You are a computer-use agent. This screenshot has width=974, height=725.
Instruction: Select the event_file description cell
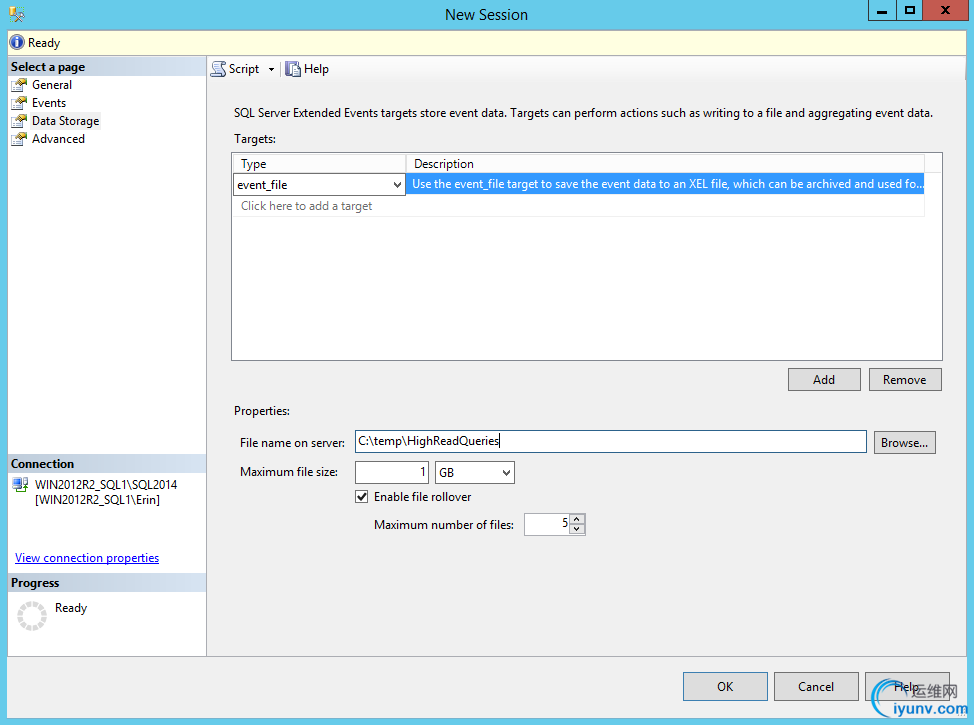[665, 185]
